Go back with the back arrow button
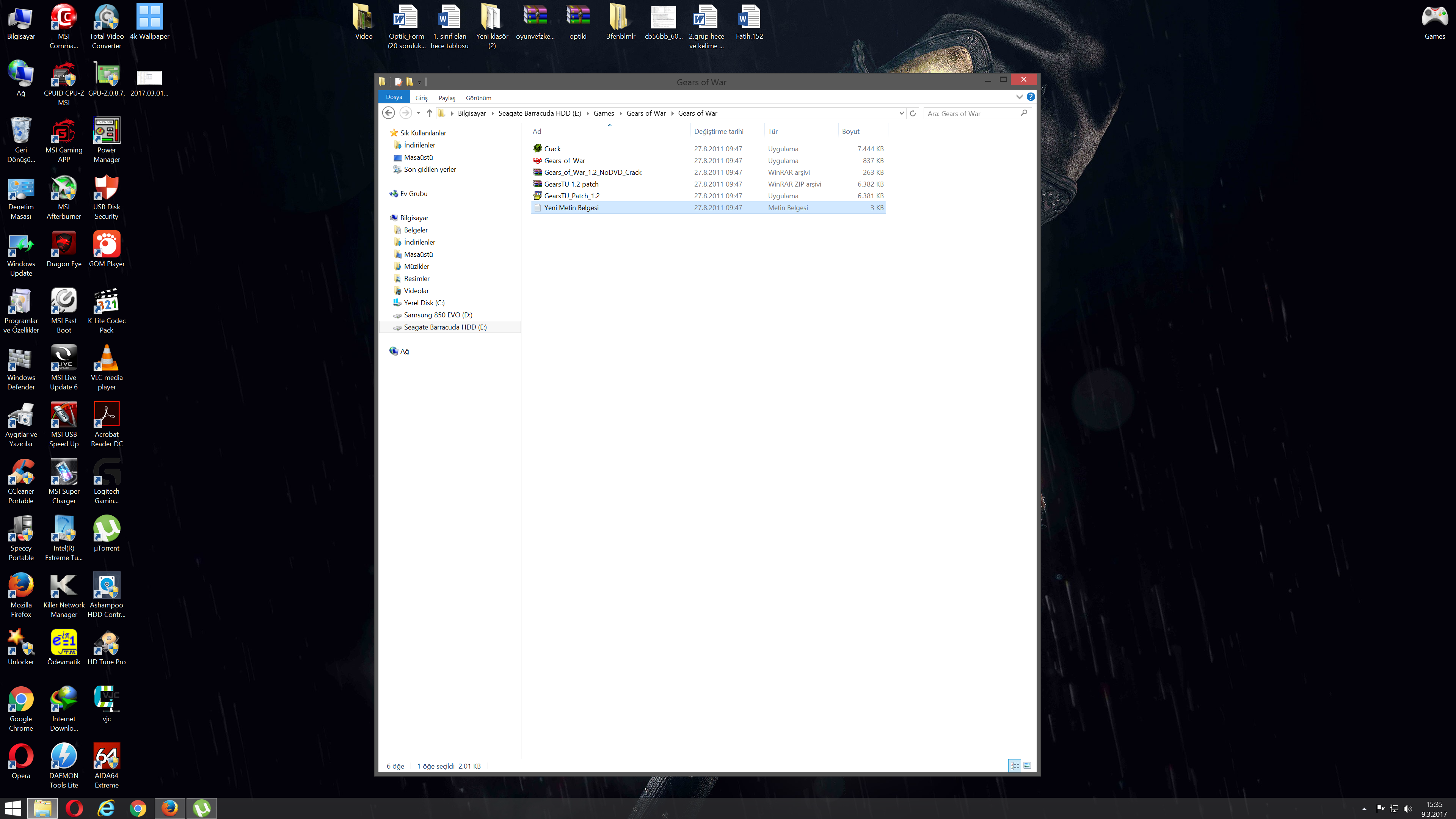1456x819 pixels. point(388,113)
